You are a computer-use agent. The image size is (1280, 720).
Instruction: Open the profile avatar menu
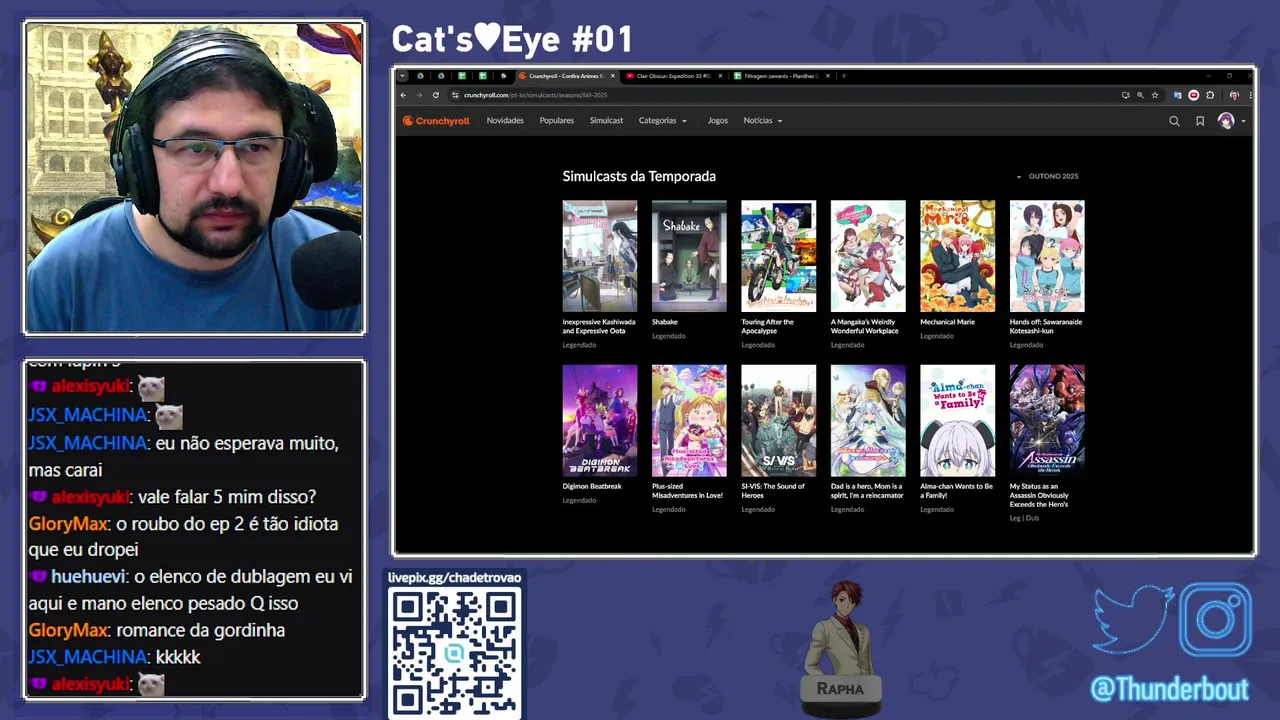click(x=1226, y=121)
